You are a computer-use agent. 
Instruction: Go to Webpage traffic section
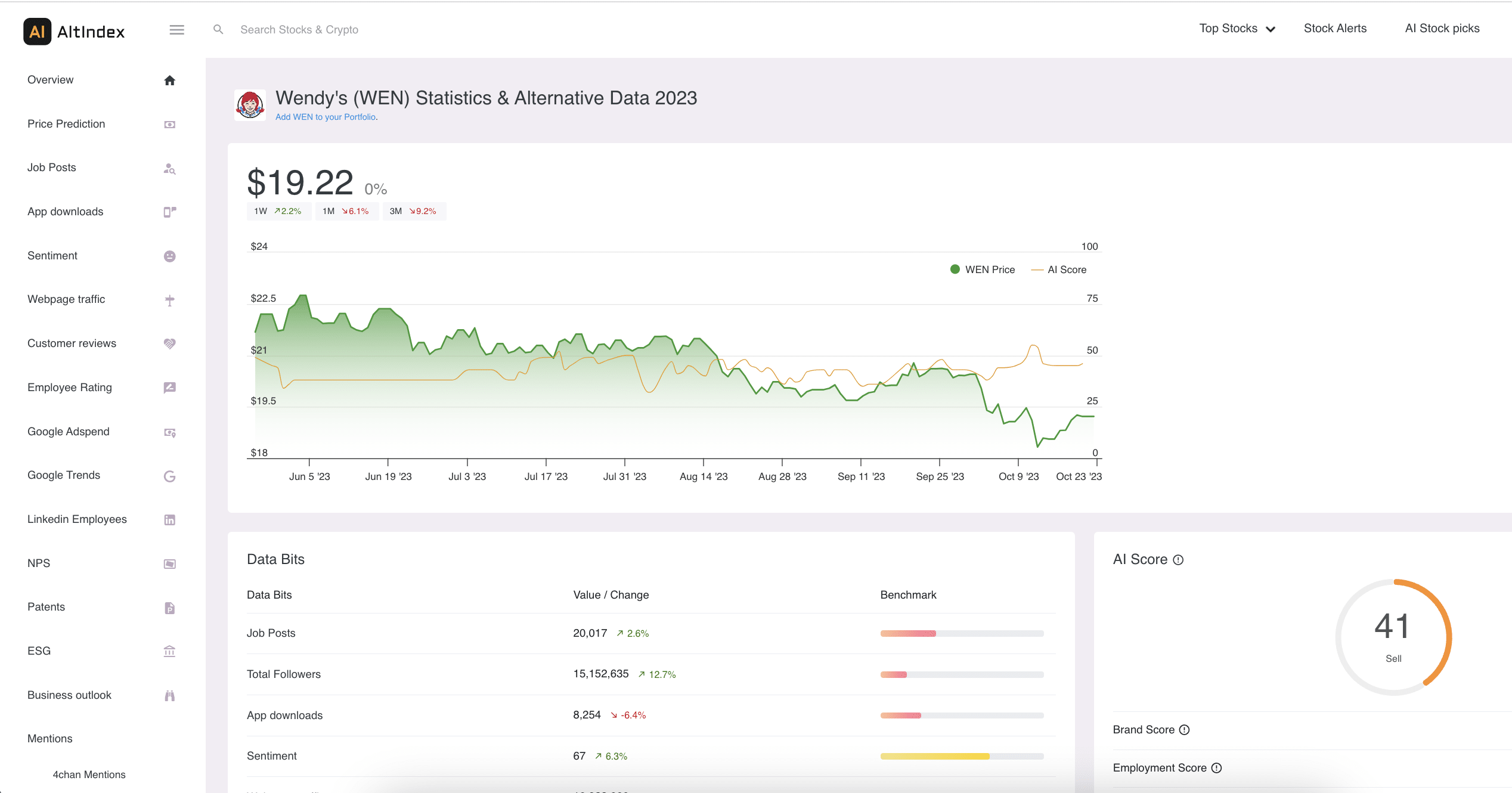point(66,299)
